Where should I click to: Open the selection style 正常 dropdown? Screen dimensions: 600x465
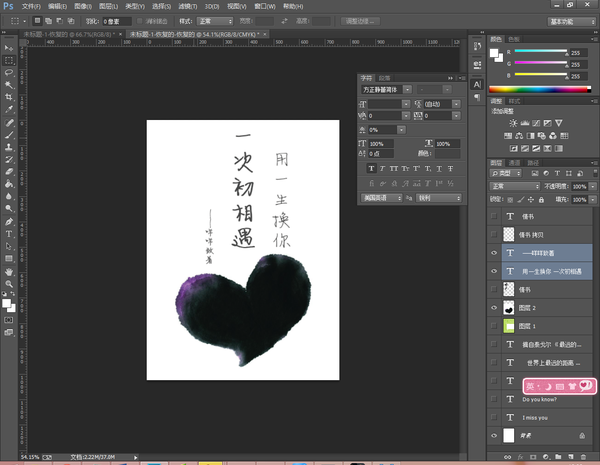(x=215, y=21)
